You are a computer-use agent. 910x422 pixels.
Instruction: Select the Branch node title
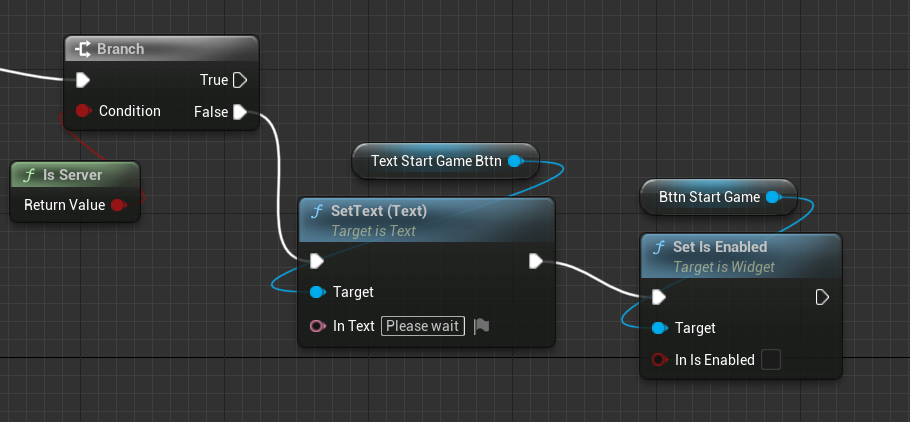pyautogui.click(x=120, y=49)
